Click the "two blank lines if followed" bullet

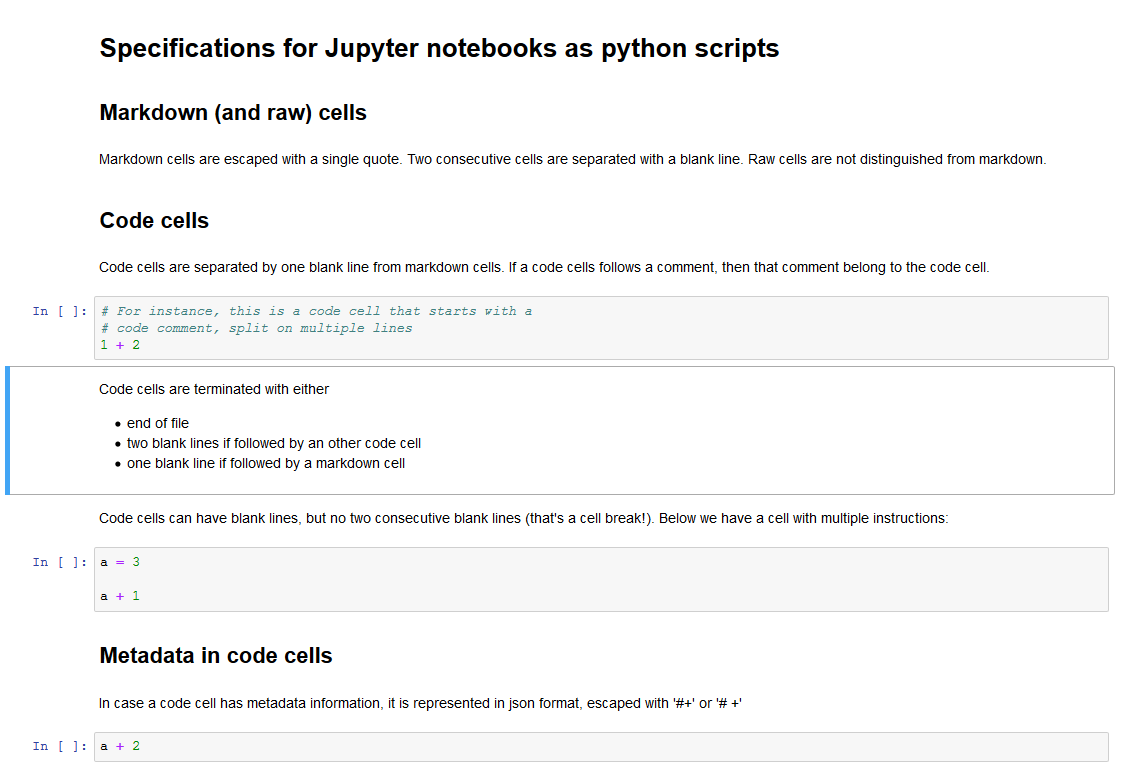pos(274,443)
